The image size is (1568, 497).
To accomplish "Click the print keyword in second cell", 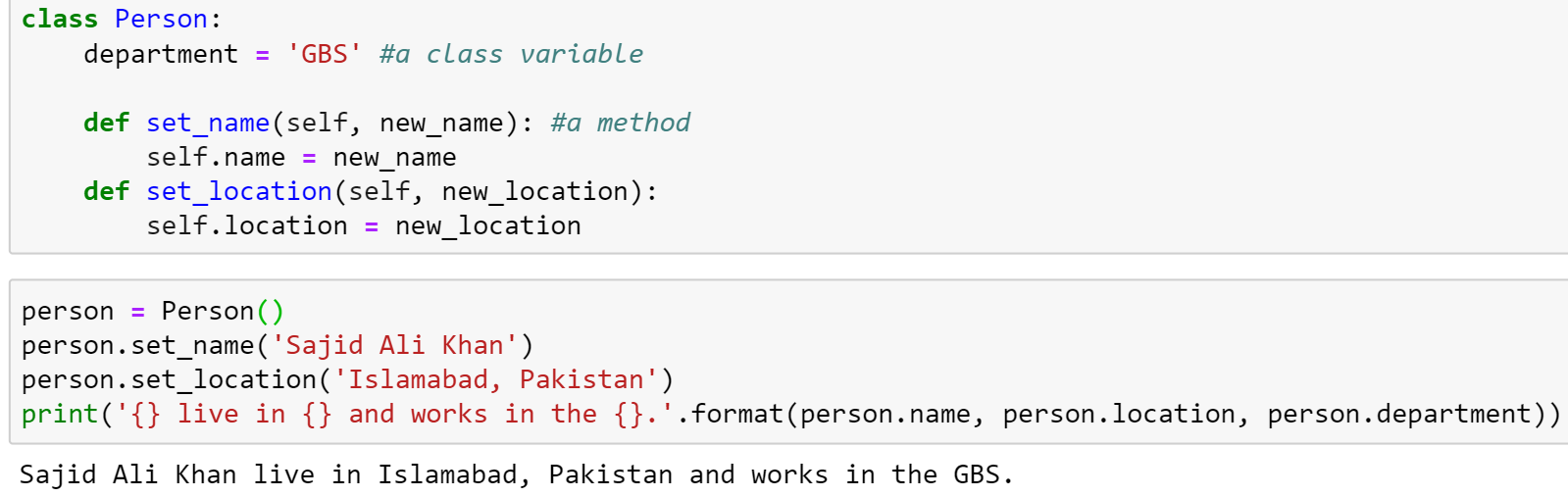I will (60, 414).
